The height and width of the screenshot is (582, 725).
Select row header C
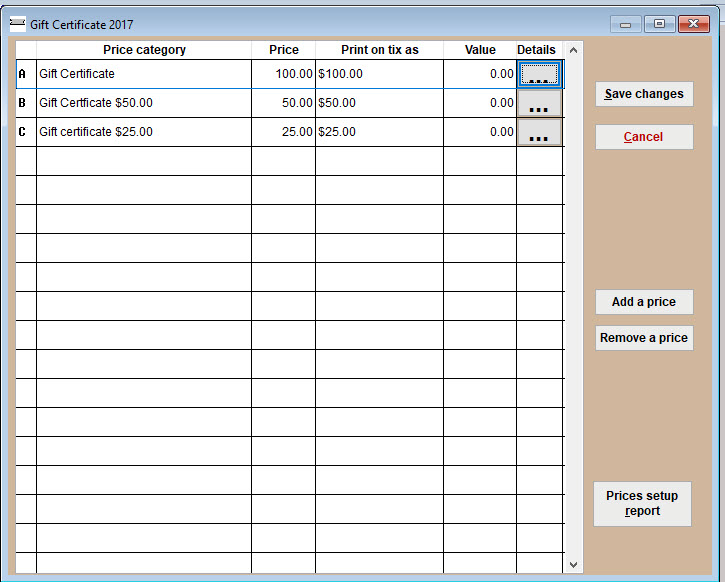pos(26,132)
